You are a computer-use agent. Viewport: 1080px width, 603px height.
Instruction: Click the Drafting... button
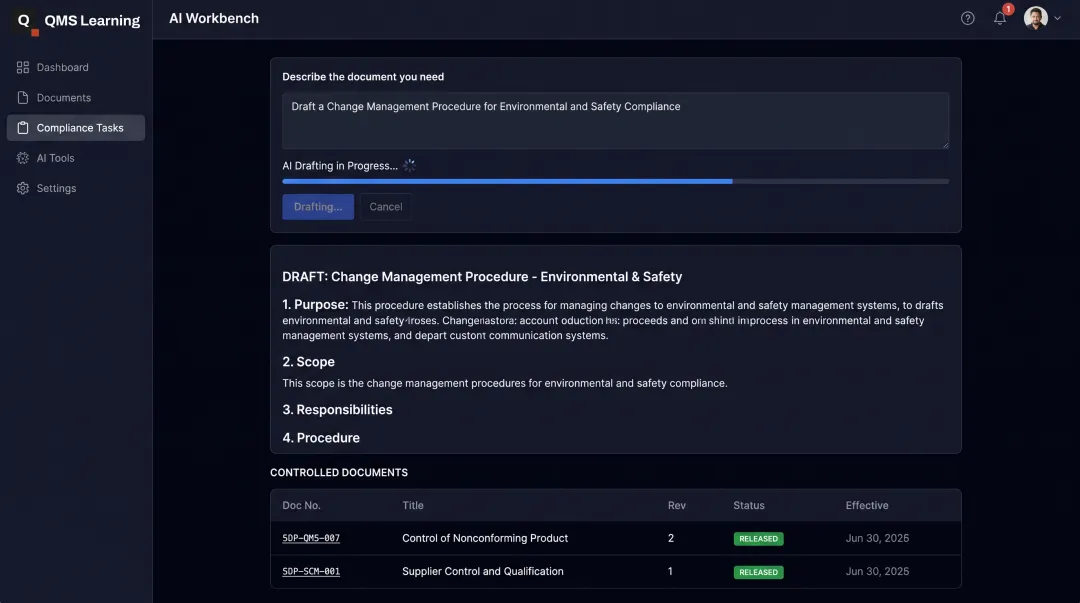pyautogui.click(x=318, y=207)
